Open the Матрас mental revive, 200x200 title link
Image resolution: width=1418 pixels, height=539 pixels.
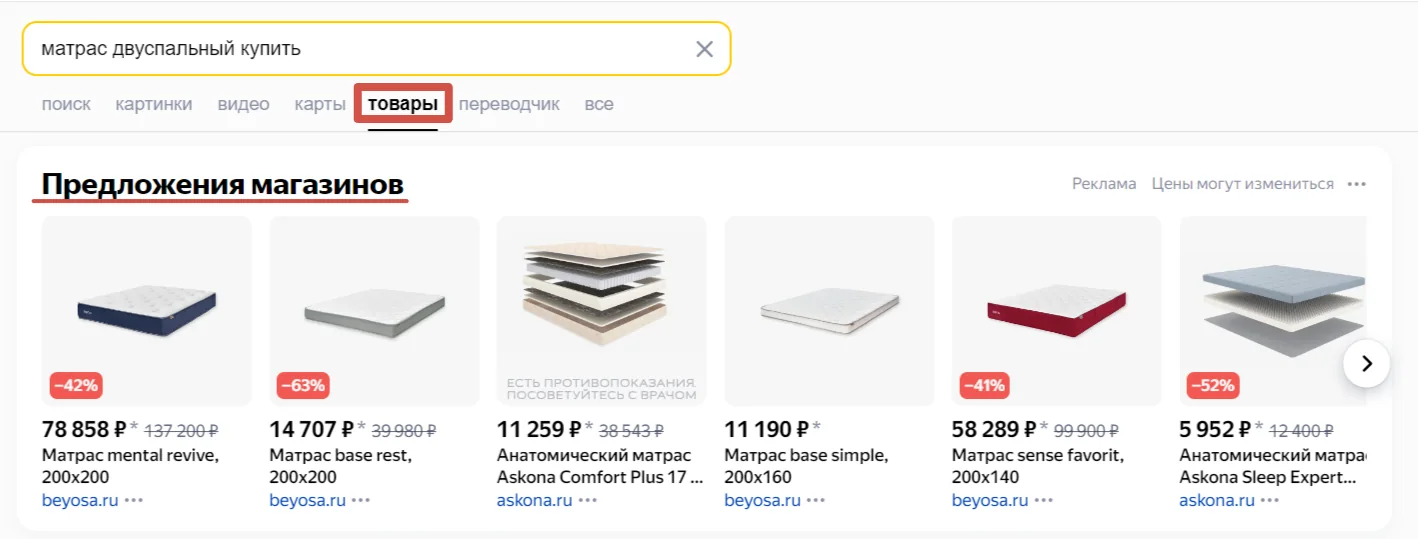point(130,465)
